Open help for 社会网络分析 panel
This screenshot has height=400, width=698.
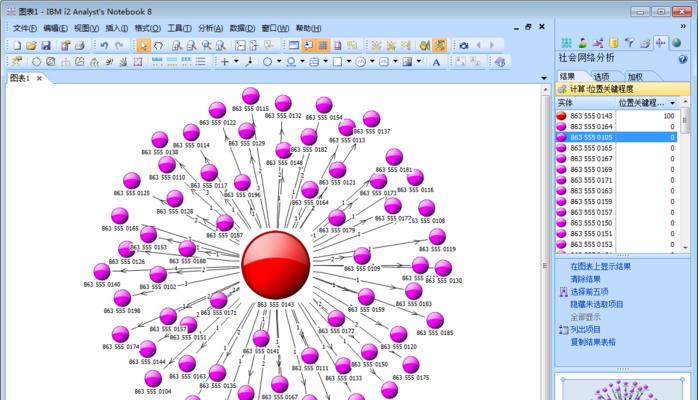click(x=682, y=59)
